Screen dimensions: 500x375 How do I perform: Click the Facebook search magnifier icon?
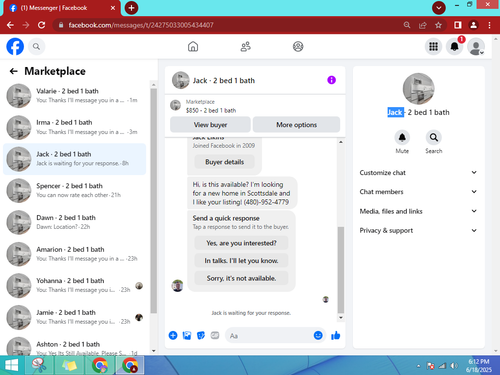36,47
